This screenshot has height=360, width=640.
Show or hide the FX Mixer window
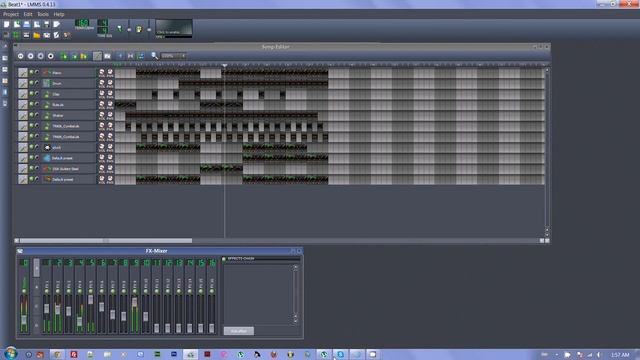47,35
